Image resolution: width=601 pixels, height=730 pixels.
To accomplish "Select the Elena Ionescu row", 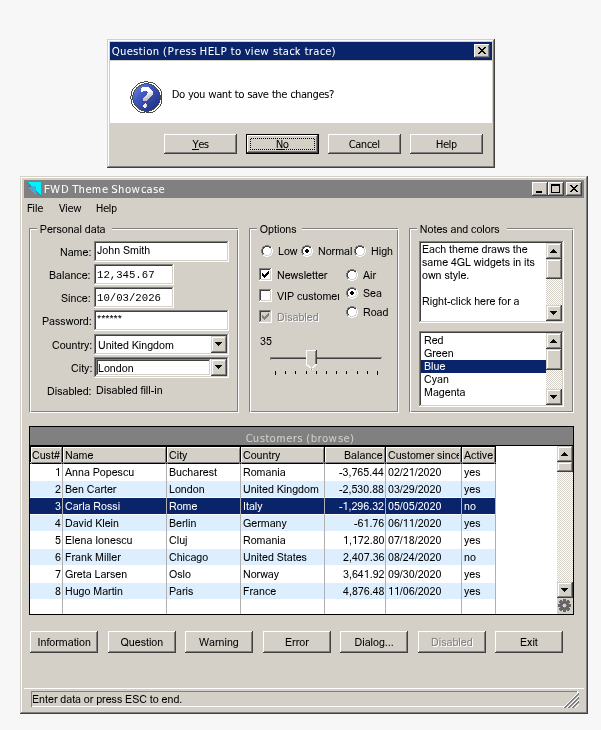I will click(263, 540).
